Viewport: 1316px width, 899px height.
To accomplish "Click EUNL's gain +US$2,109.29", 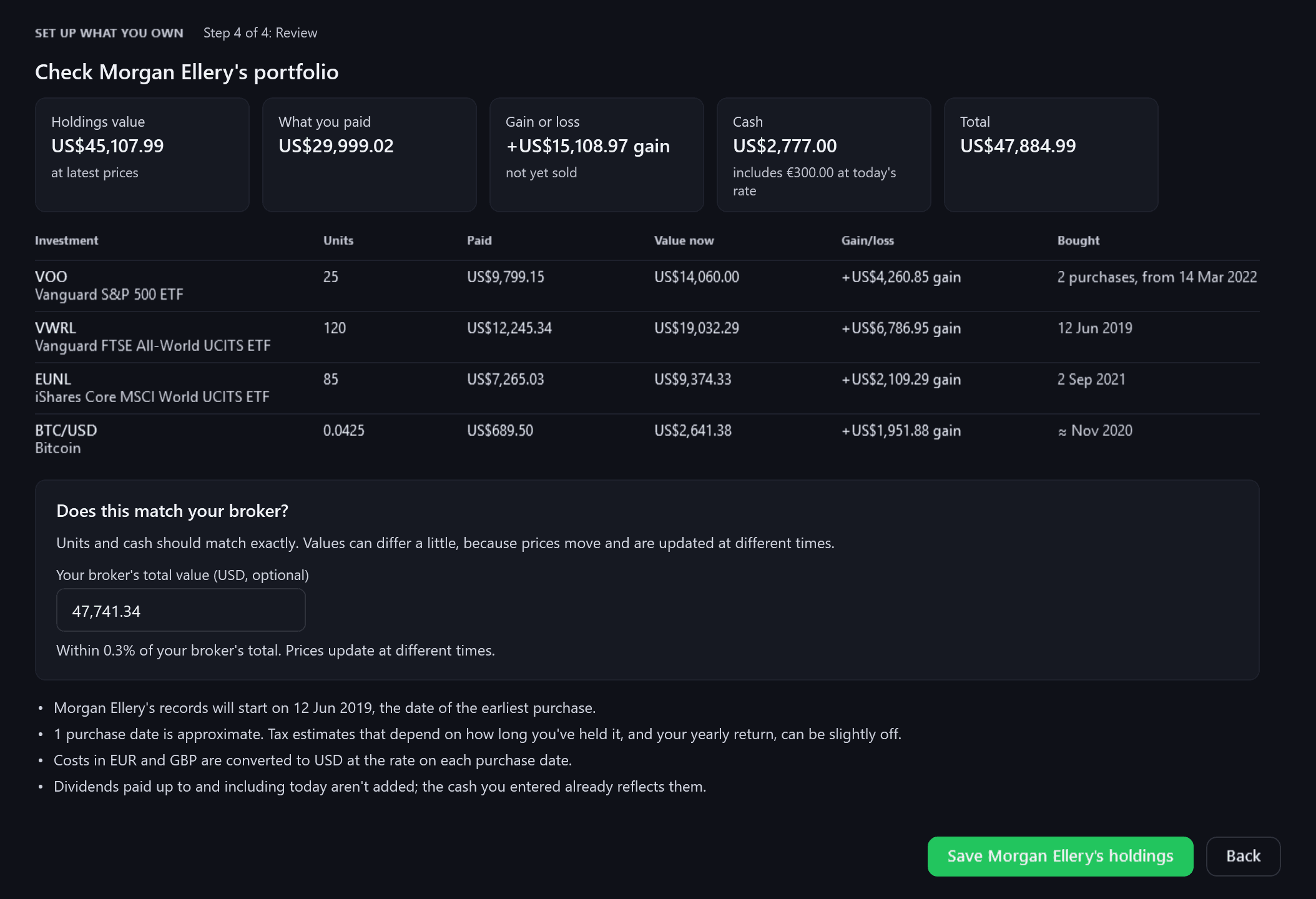I will [x=901, y=379].
